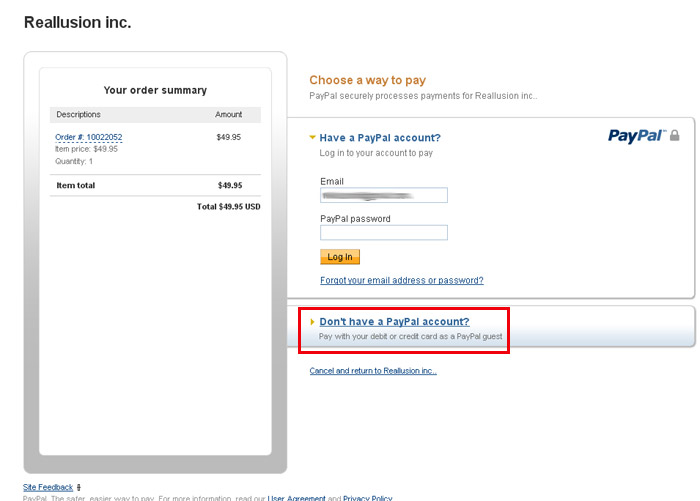Open Order # 10022052 details link
The image size is (700, 501).
click(88, 137)
